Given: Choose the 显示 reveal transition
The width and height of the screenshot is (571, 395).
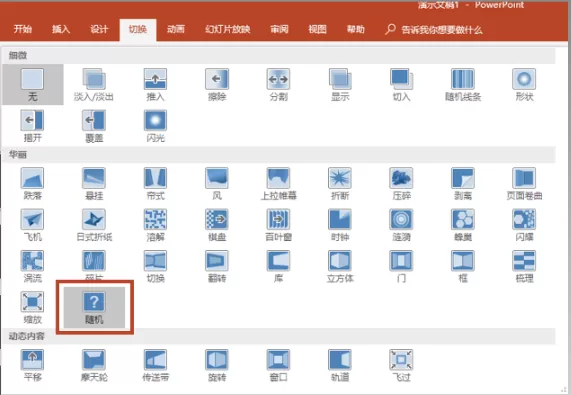Looking at the screenshot, I should coord(340,84).
